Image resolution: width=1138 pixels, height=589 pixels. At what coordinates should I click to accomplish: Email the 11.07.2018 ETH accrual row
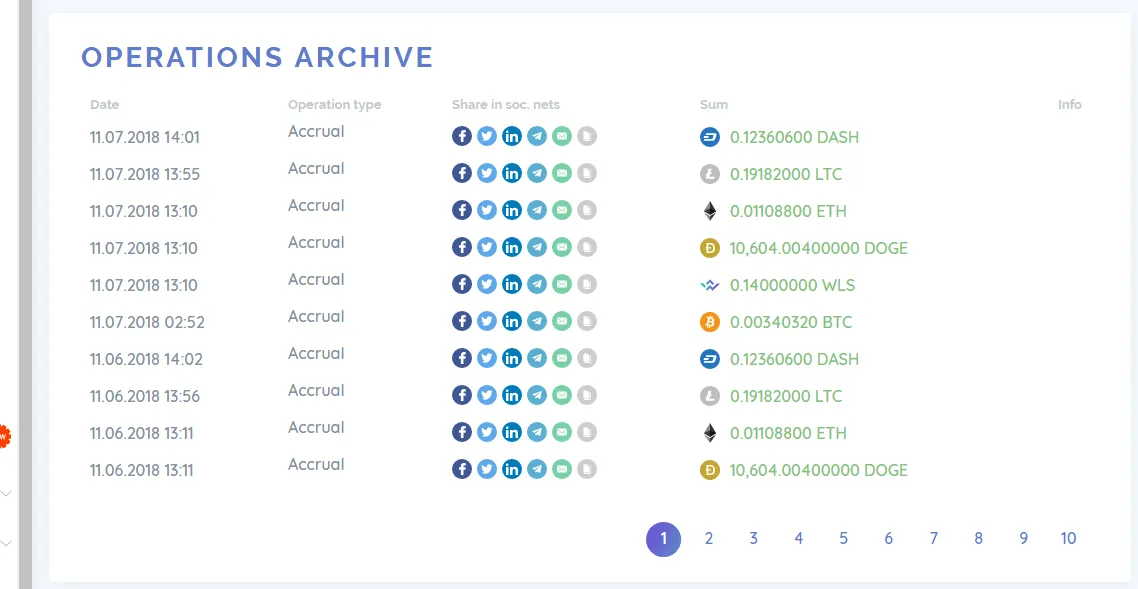pyautogui.click(x=562, y=210)
